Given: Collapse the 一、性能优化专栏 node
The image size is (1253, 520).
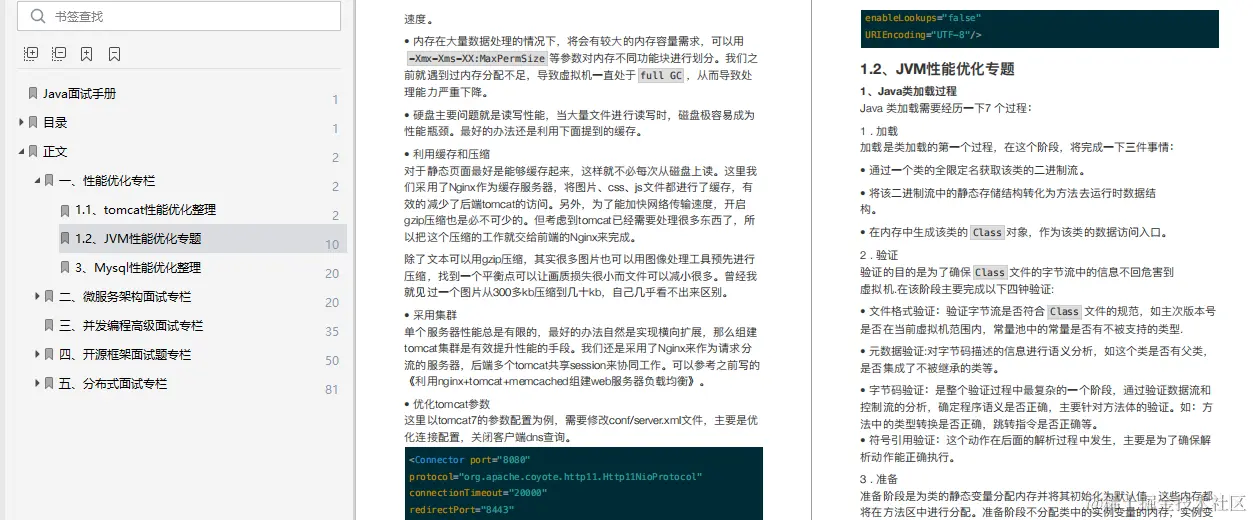Looking at the screenshot, I should (37, 180).
